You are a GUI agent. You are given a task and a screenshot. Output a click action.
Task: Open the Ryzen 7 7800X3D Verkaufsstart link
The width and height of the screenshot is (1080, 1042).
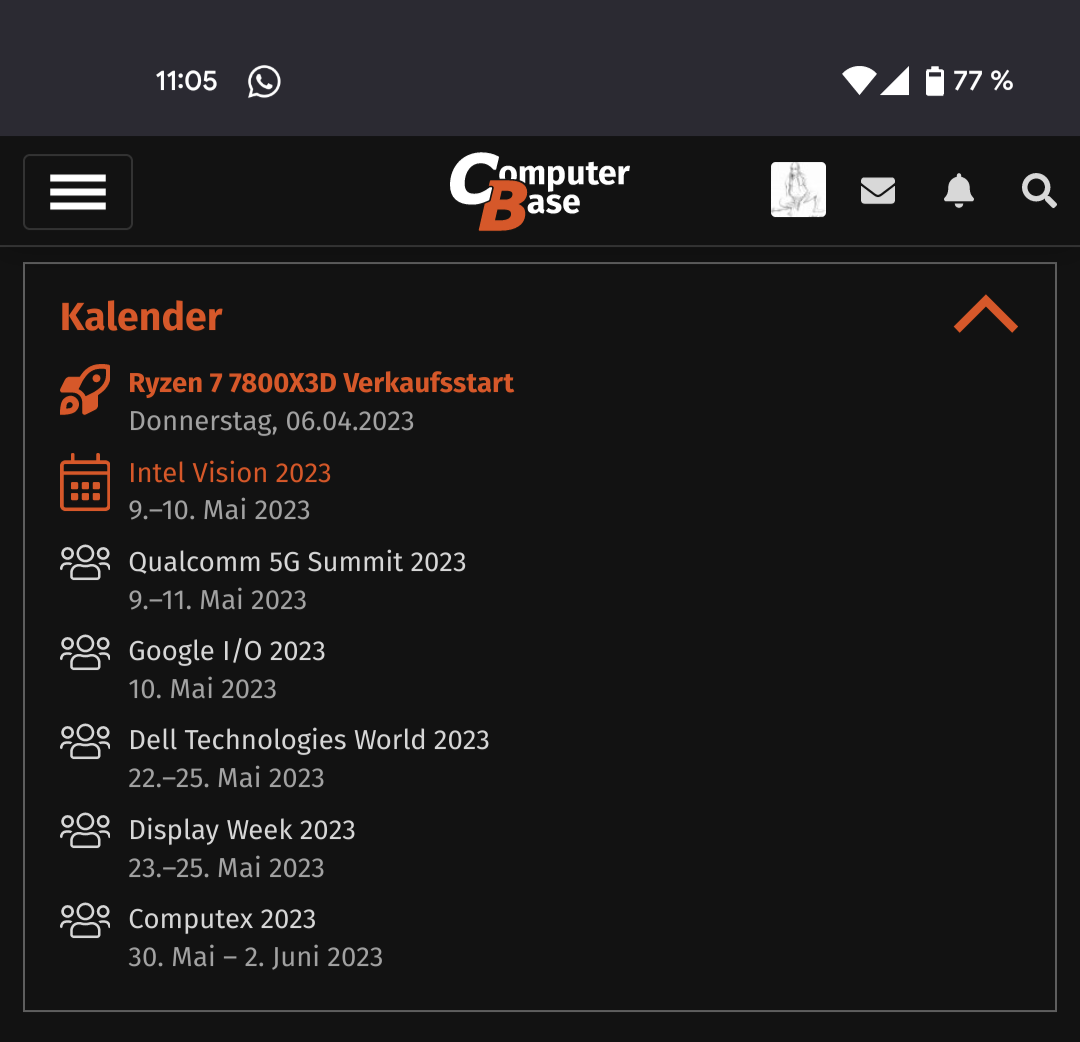coord(321,382)
